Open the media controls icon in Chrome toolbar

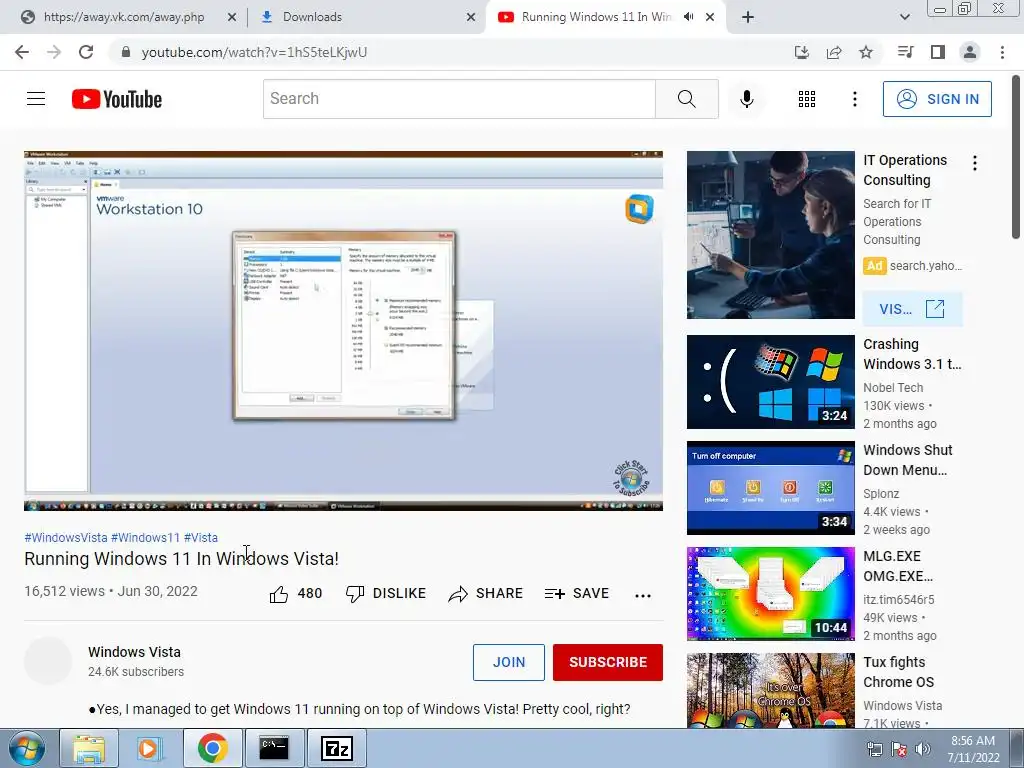pyautogui.click(x=905, y=52)
